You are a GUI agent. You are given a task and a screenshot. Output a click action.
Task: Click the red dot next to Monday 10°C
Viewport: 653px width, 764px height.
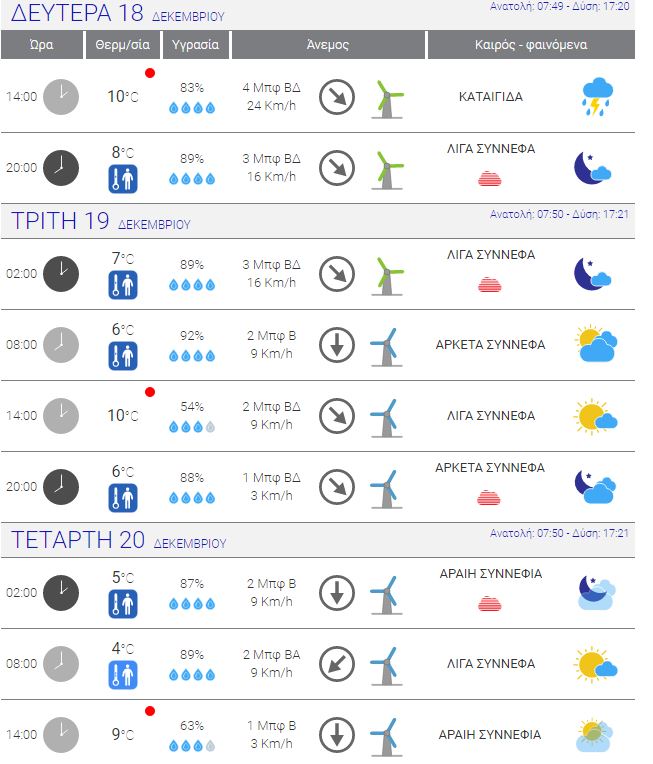coord(150,73)
